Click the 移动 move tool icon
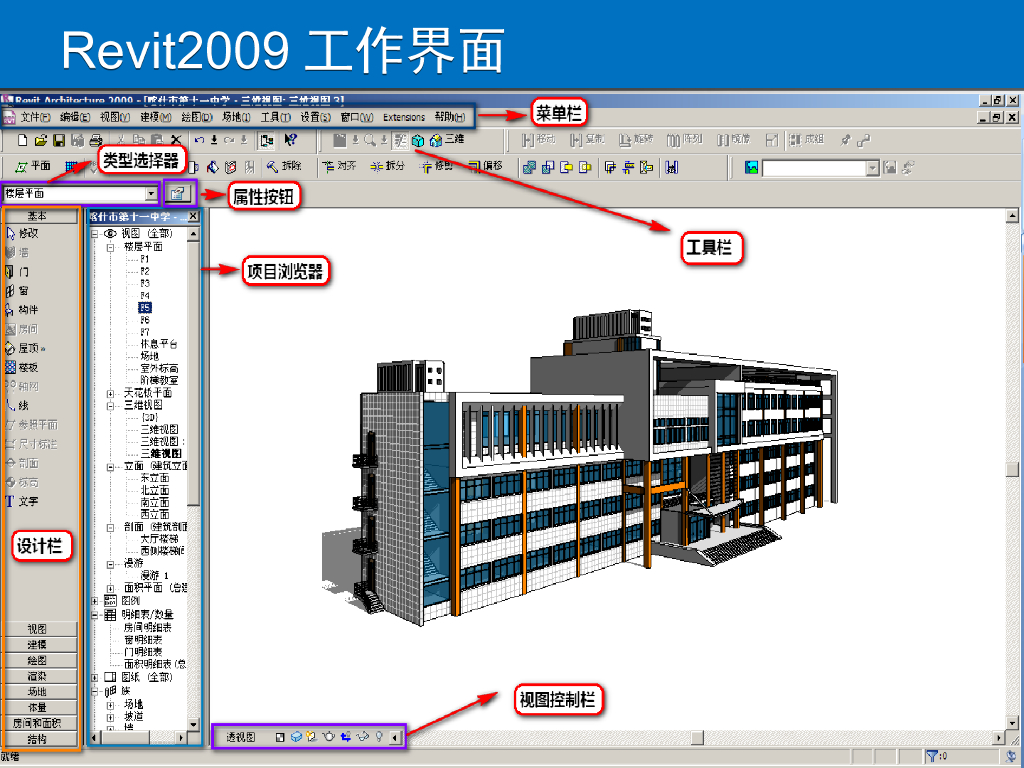Viewport: 1024px width, 768px height. coord(539,140)
